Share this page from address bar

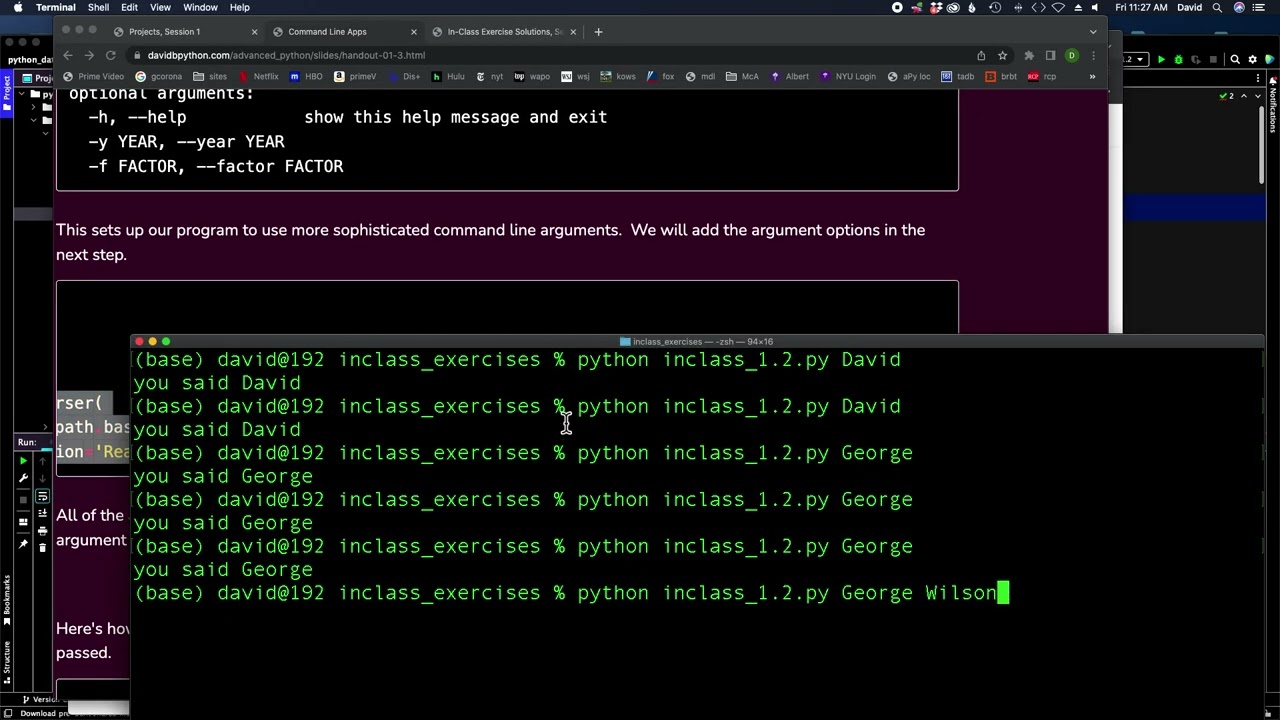click(x=981, y=55)
